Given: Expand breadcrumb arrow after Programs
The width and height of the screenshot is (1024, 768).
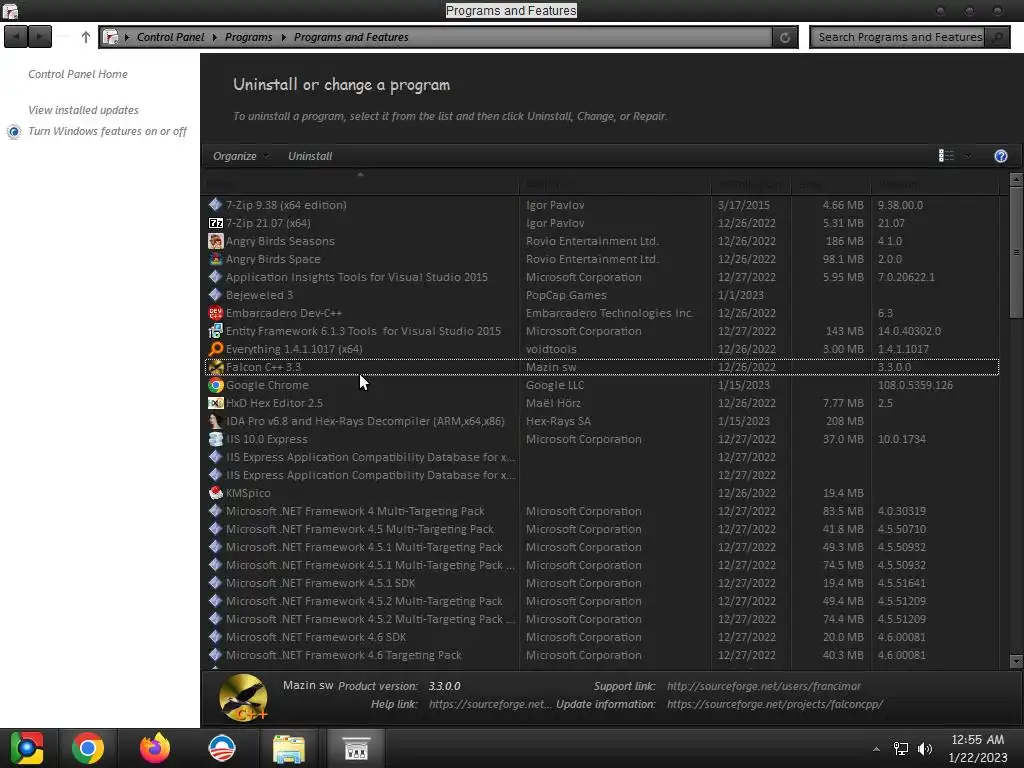Looking at the screenshot, I should click(283, 37).
